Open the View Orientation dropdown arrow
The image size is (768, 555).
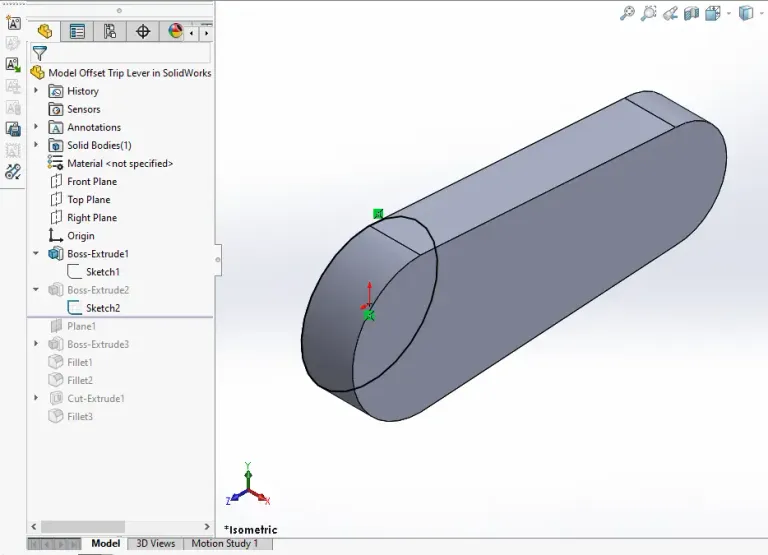[728, 13]
